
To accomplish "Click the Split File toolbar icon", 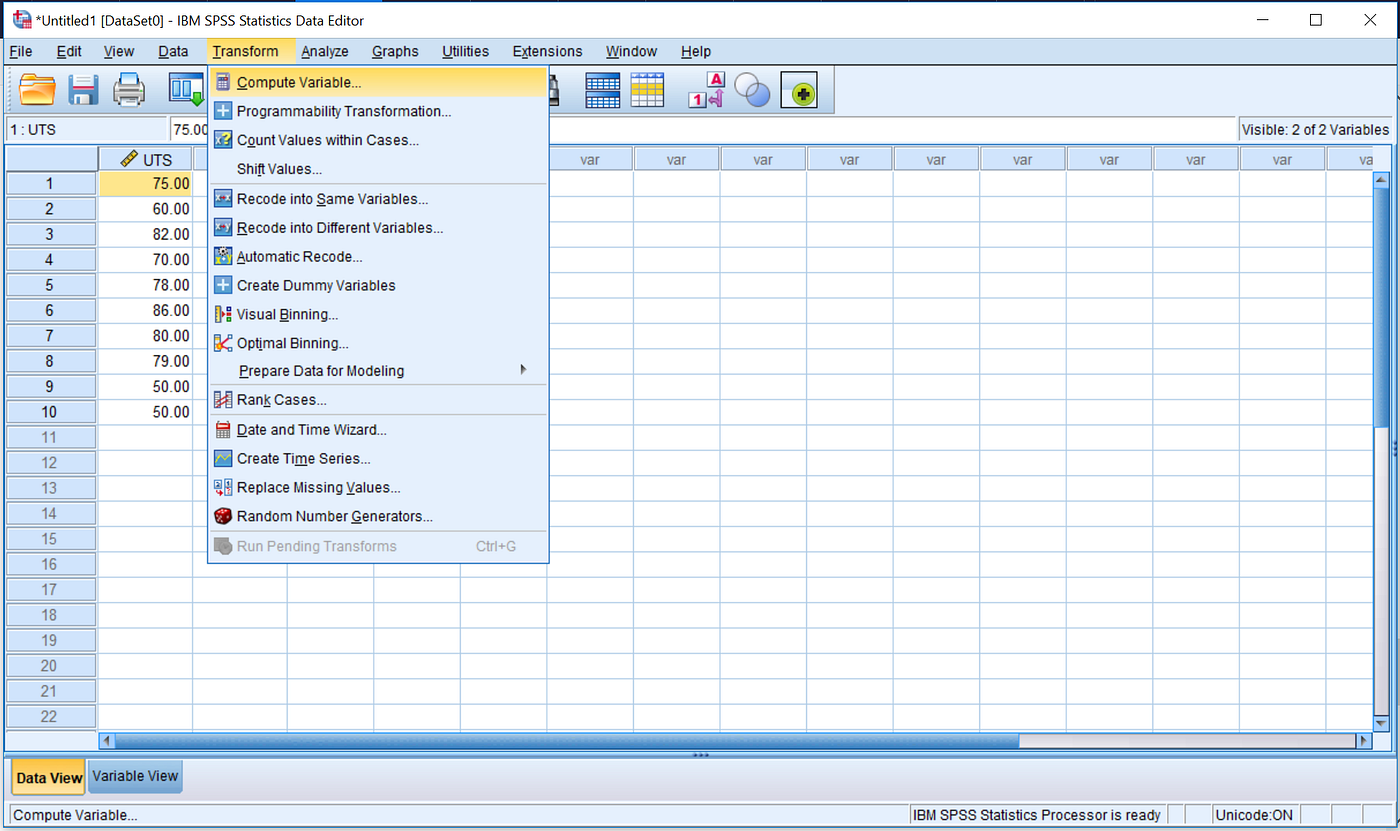I will (x=603, y=91).
